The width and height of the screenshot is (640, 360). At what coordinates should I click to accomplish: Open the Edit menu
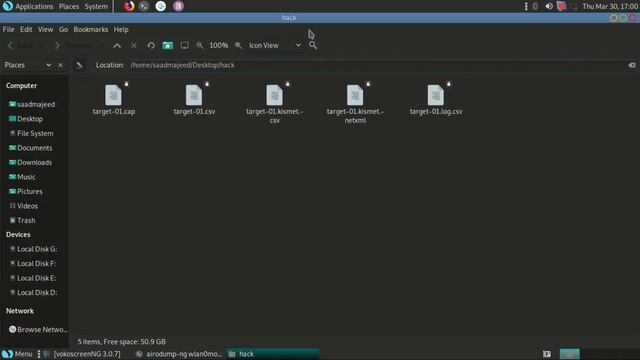point(26,29)
